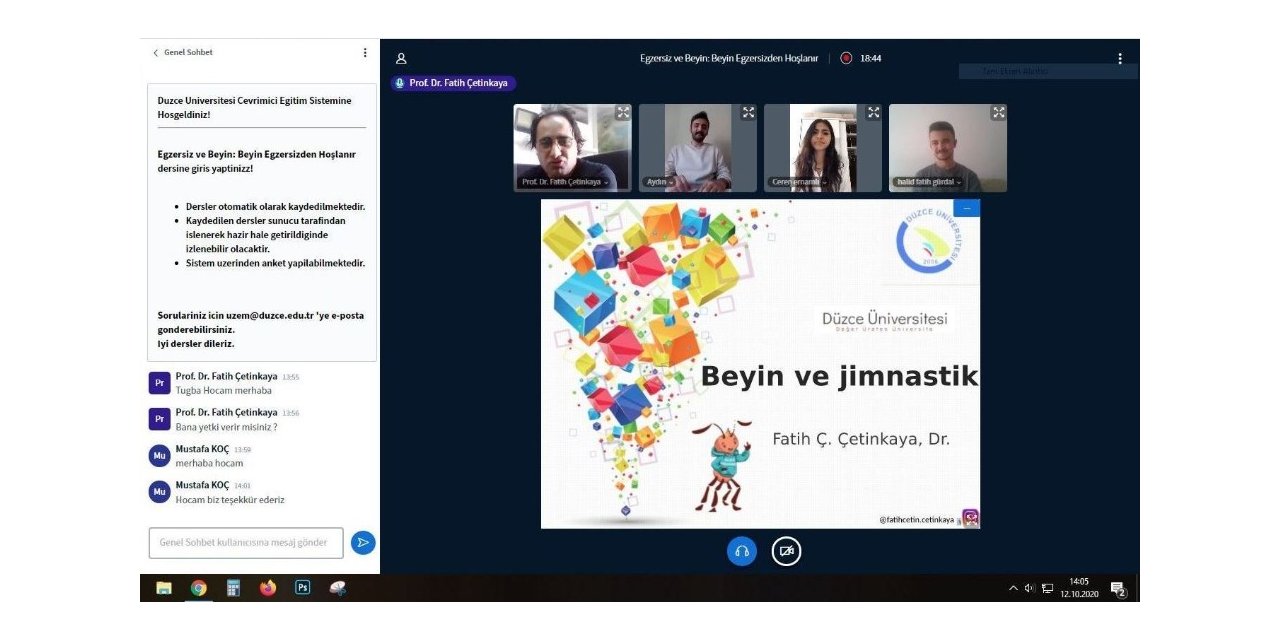
Task: Open the notification center icon
Action: (1119, 589)
